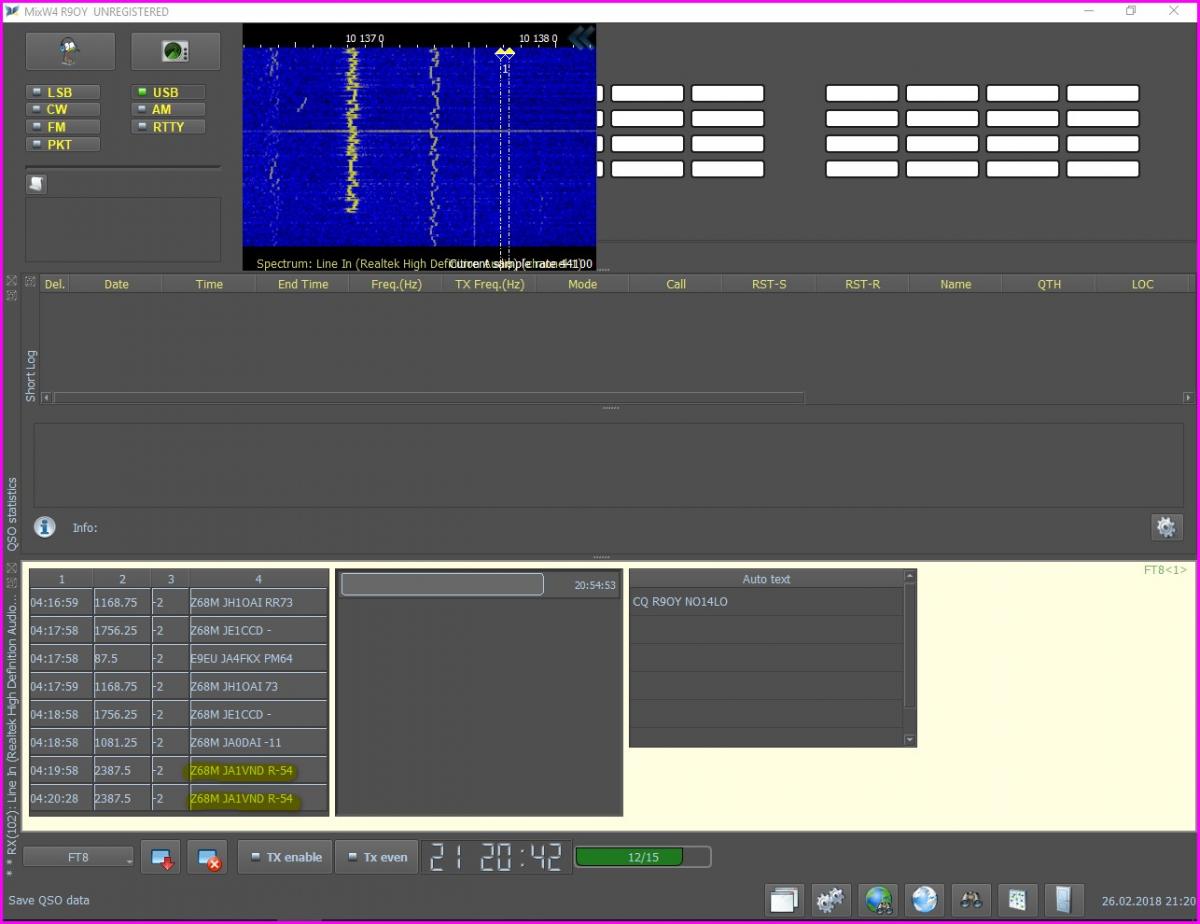Open the binoculars search icon

click(970, 900)
